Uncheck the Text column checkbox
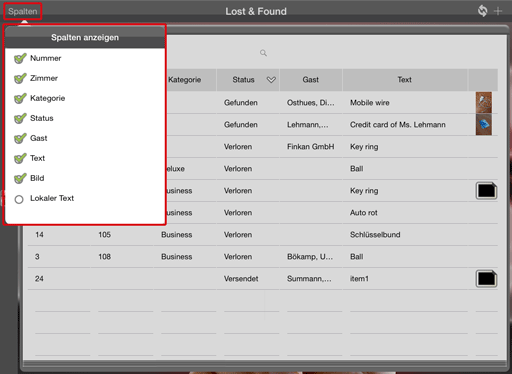The height and width of the screenshot is (374, 512). (x=20, y=158)
